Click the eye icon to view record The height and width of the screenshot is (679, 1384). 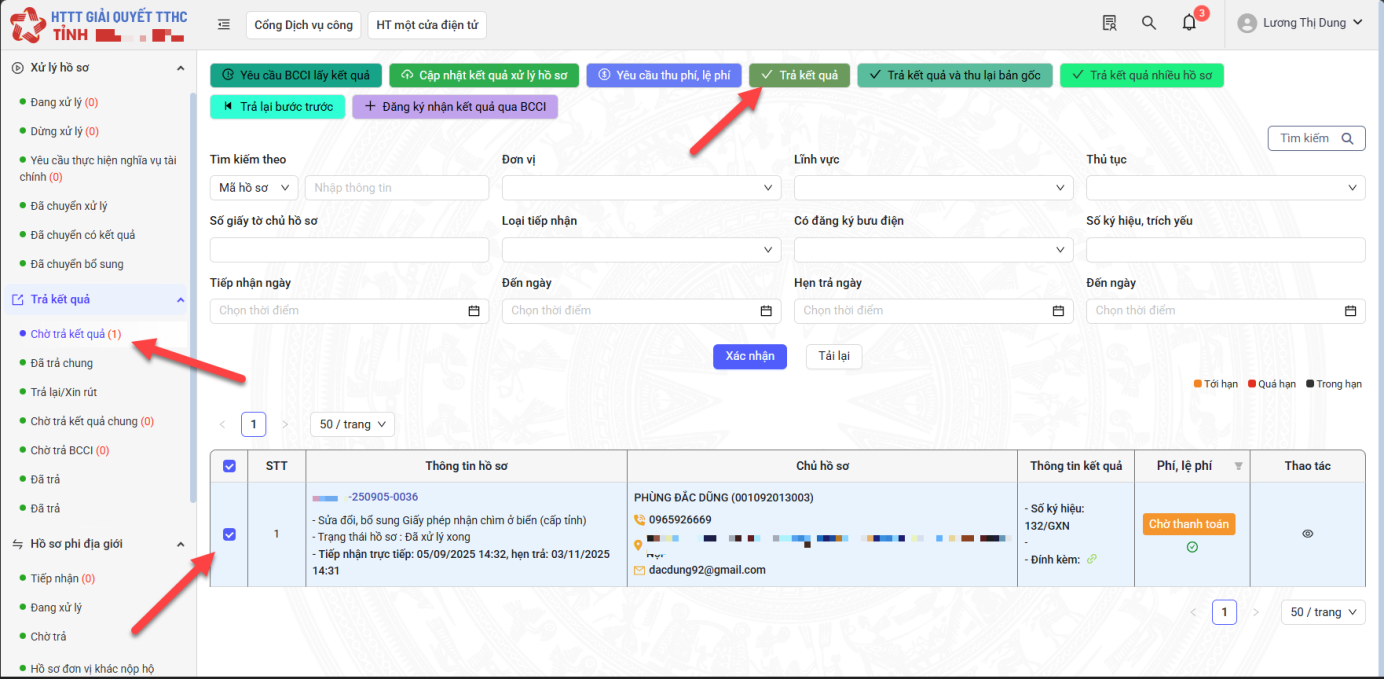(1307, 534)
